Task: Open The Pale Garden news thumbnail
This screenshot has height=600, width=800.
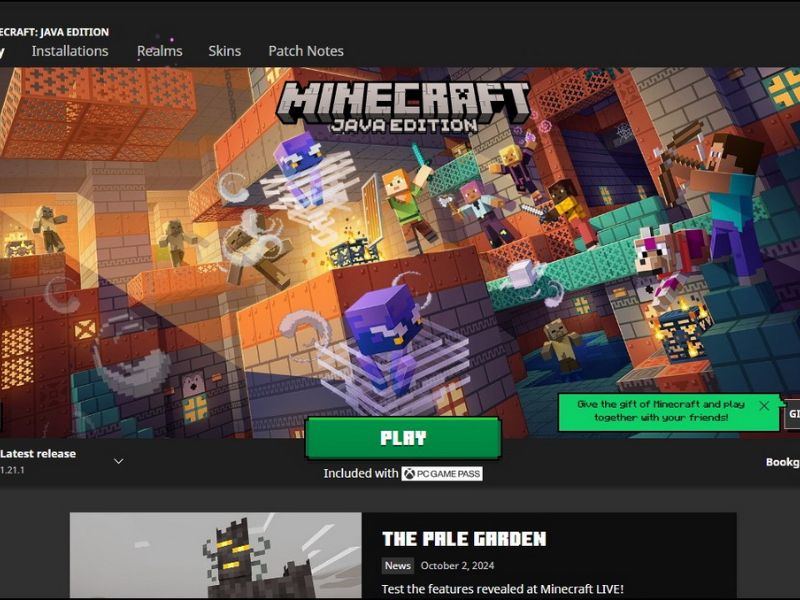Action: 216,556
